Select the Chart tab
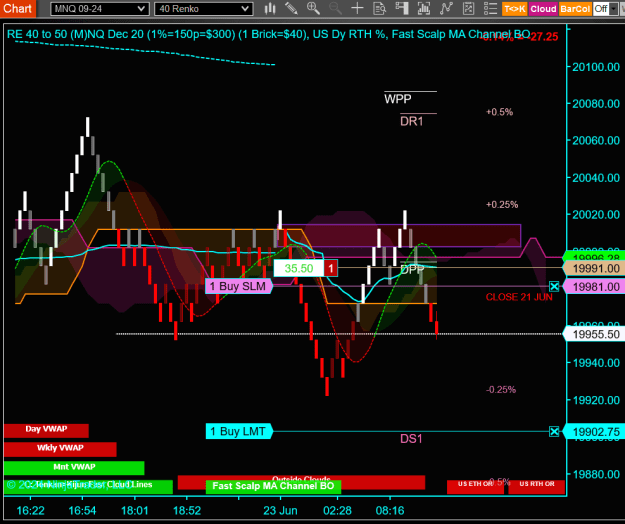The height and width of the screenshot is (524, 625). pyautogui.click(x=18, y=8)
